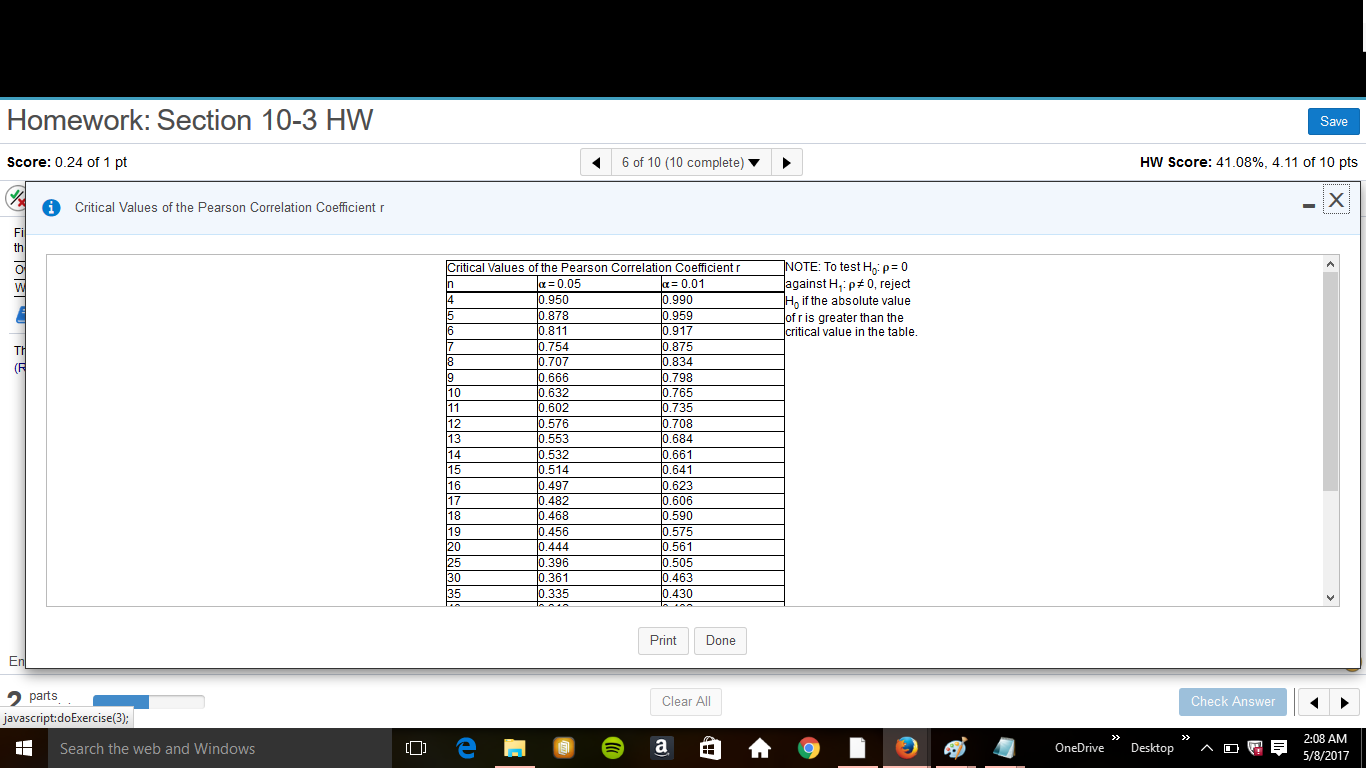The width and height of the screenshot is (1366, 768).
Task: Open Microsoft Edge from the taskbar
Action: (x=465, y=747)
